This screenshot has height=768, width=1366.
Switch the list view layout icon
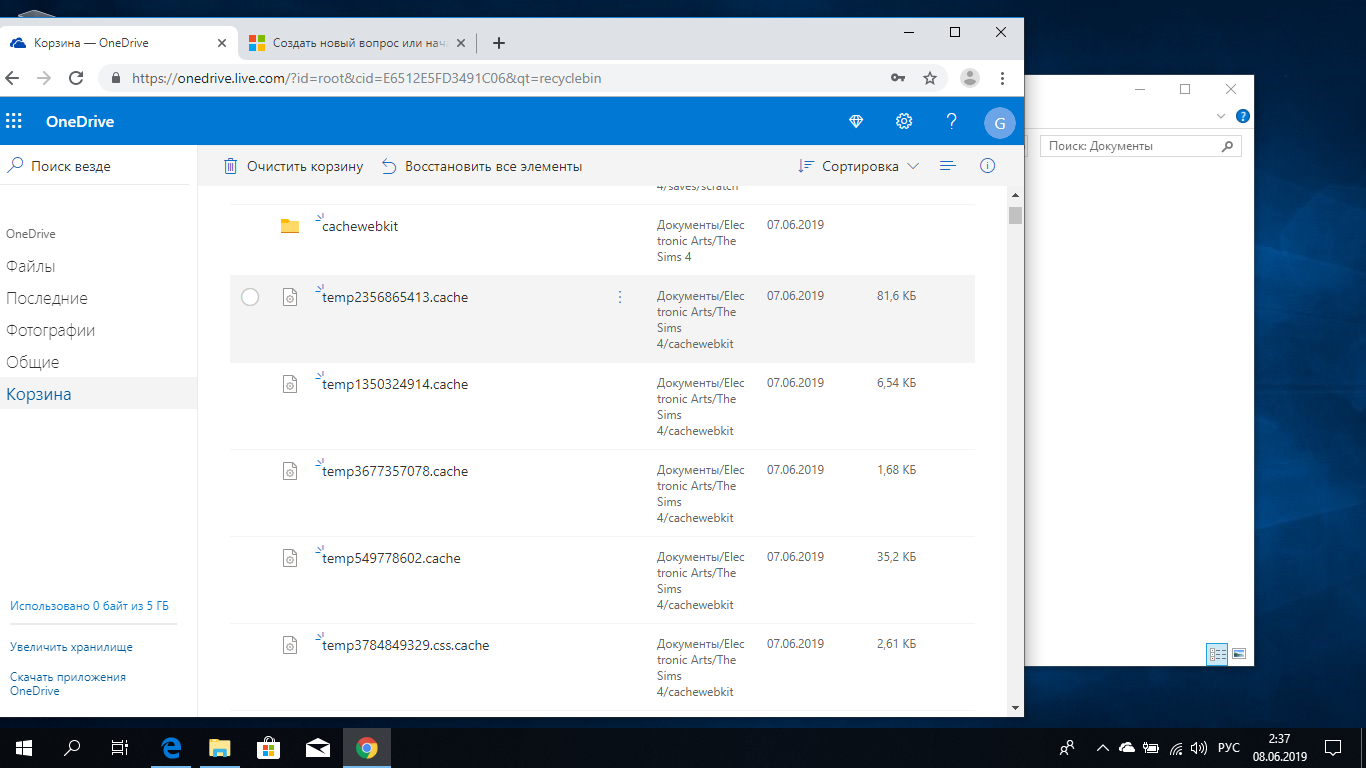(x=949, y=166)
